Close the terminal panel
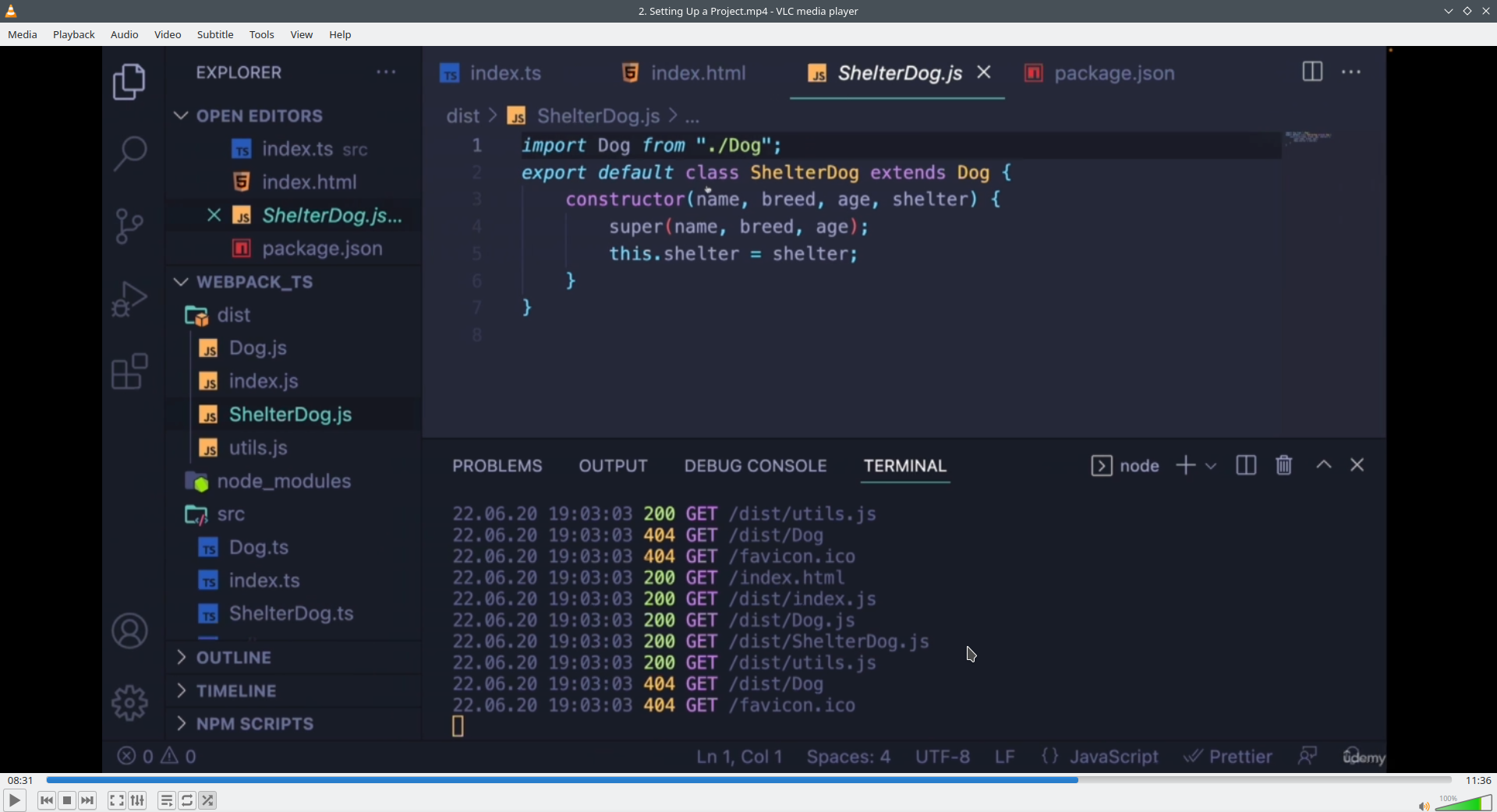The image size is (1497, 812). pos(1357,465)
